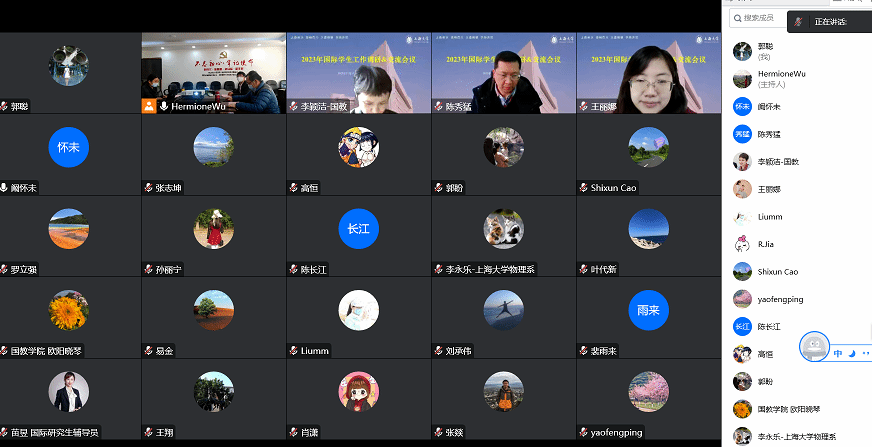The image size is (872, 447).
Task: Click the magnifier icon in member search
Action: coord(736,18)
